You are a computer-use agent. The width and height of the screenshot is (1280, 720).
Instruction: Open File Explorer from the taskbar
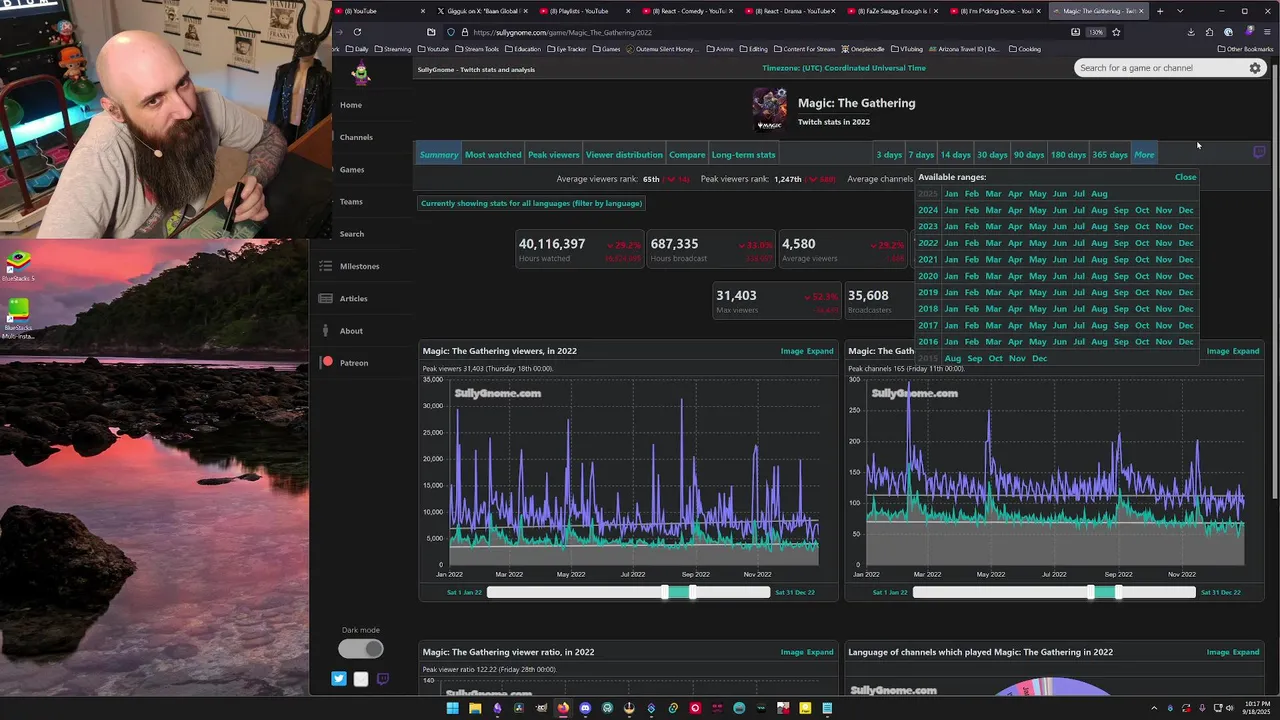coord(475,708)
